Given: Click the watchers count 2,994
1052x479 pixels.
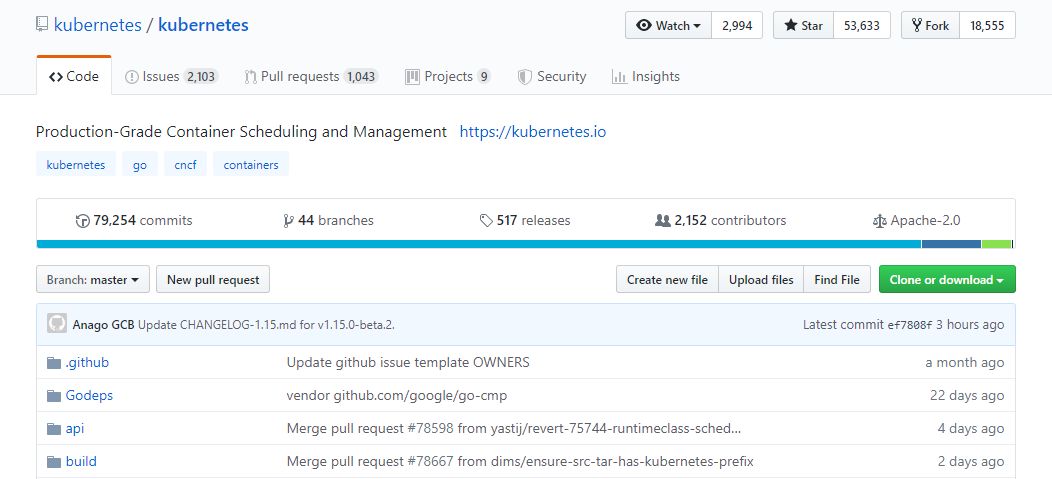Looking at the screenshot, I should click(x=737, y=25).
